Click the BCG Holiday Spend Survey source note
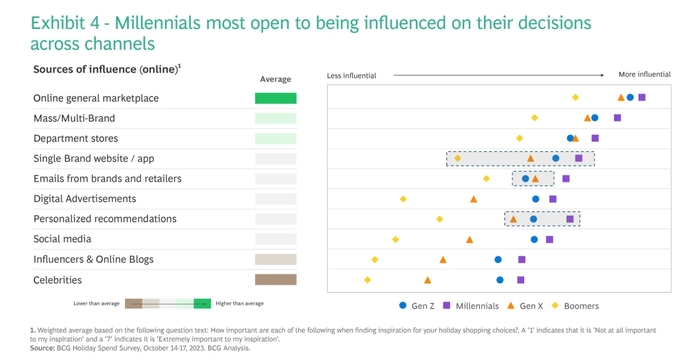 point(140,348)
